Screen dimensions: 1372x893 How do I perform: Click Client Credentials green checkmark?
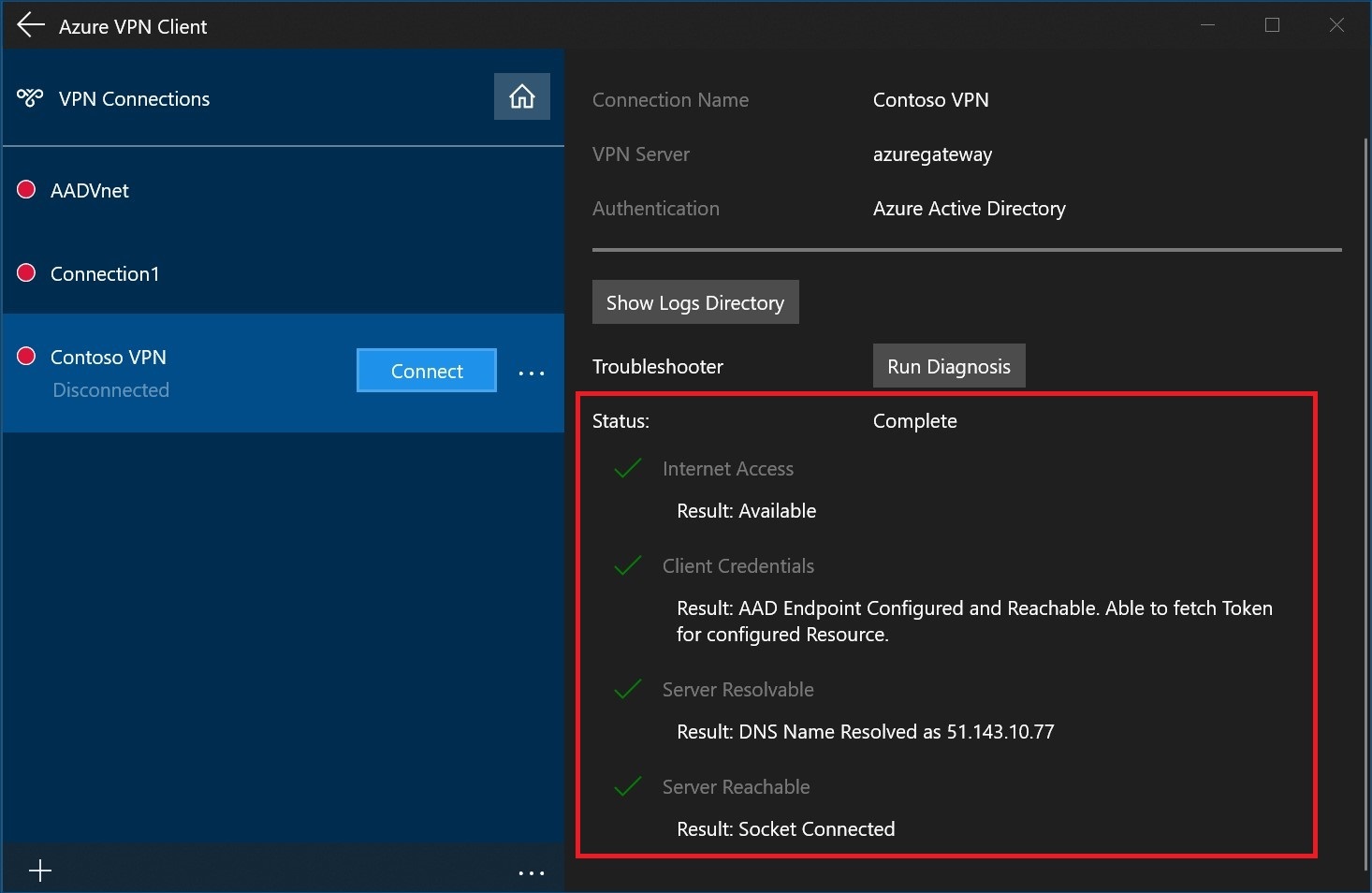(627, 565)
